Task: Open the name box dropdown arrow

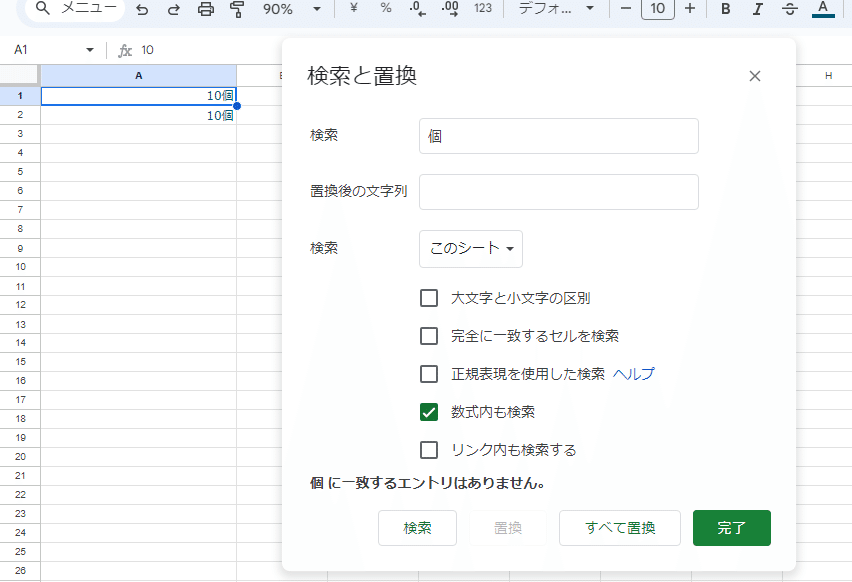Action: [90, 50]
